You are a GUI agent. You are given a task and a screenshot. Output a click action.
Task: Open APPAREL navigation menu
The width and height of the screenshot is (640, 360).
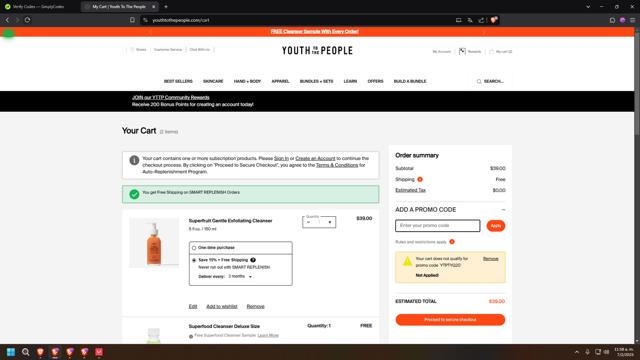280,81
